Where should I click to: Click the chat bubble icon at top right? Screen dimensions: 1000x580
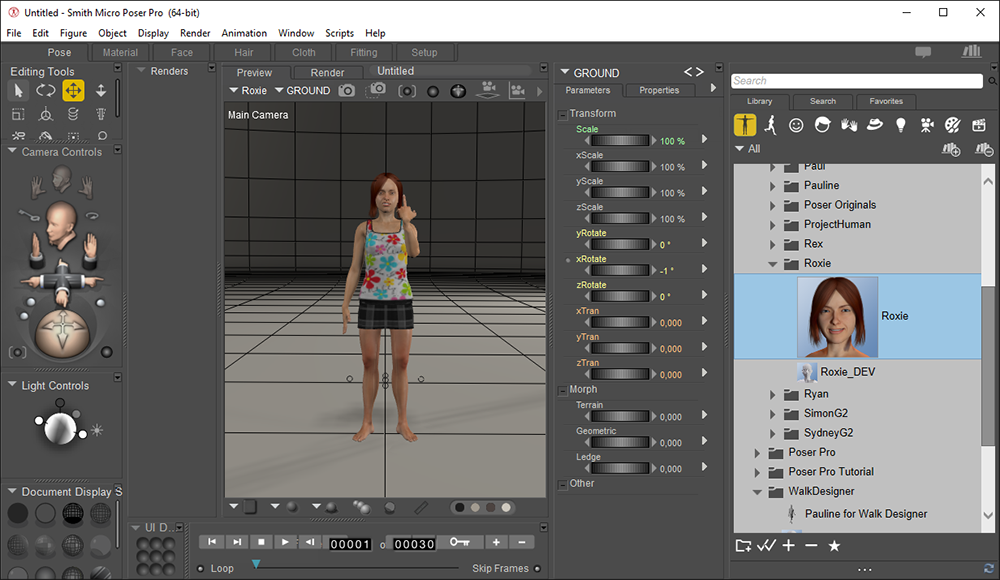click(x=923, y=52)
